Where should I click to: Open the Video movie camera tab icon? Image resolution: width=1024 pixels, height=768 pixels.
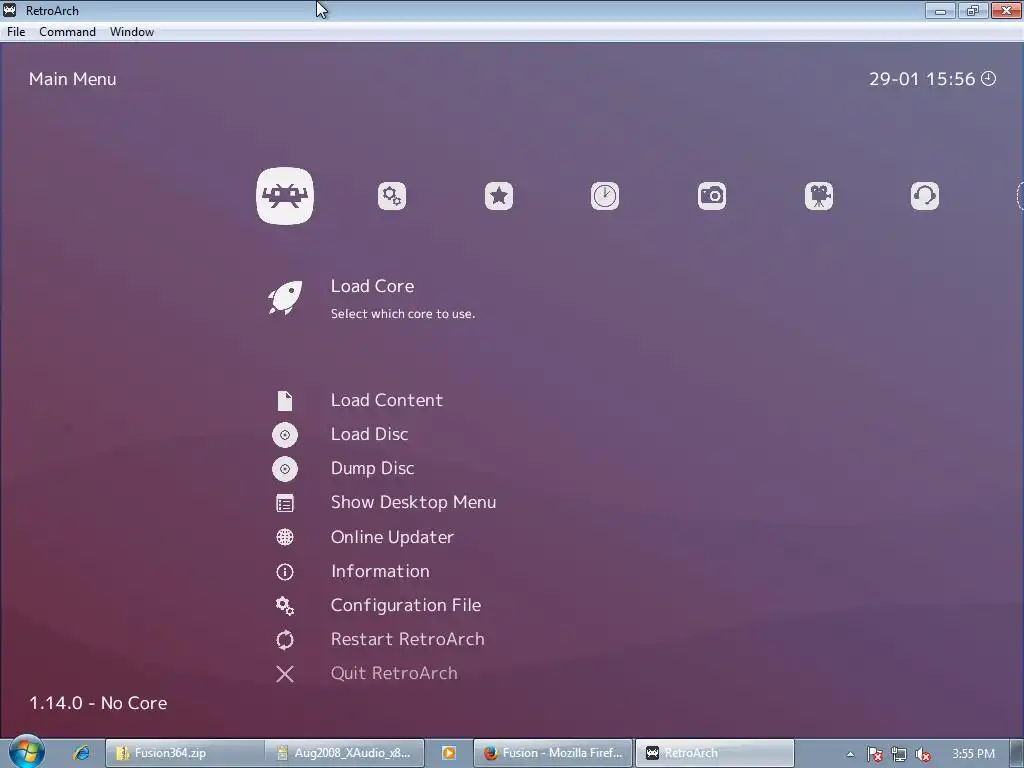819,196
